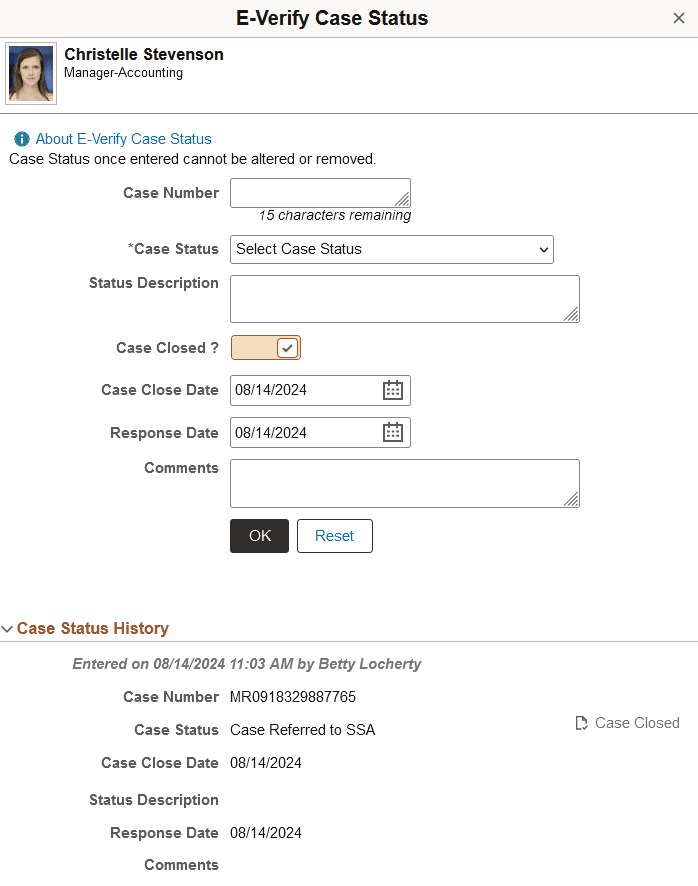Click the Case Status dropdown arrow
This screenshot has width=698, height=886.
coord(543,249)
